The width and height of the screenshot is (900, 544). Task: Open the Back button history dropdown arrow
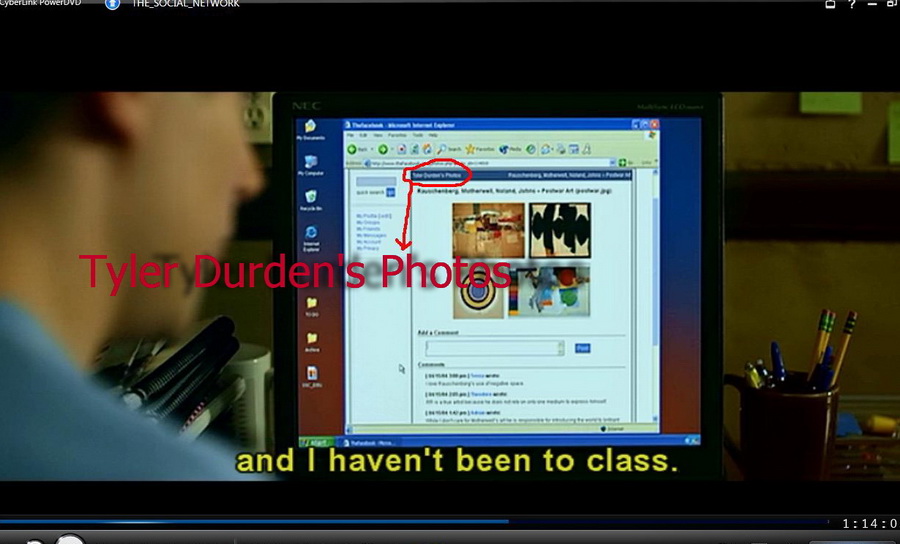(x=372, y=149)
